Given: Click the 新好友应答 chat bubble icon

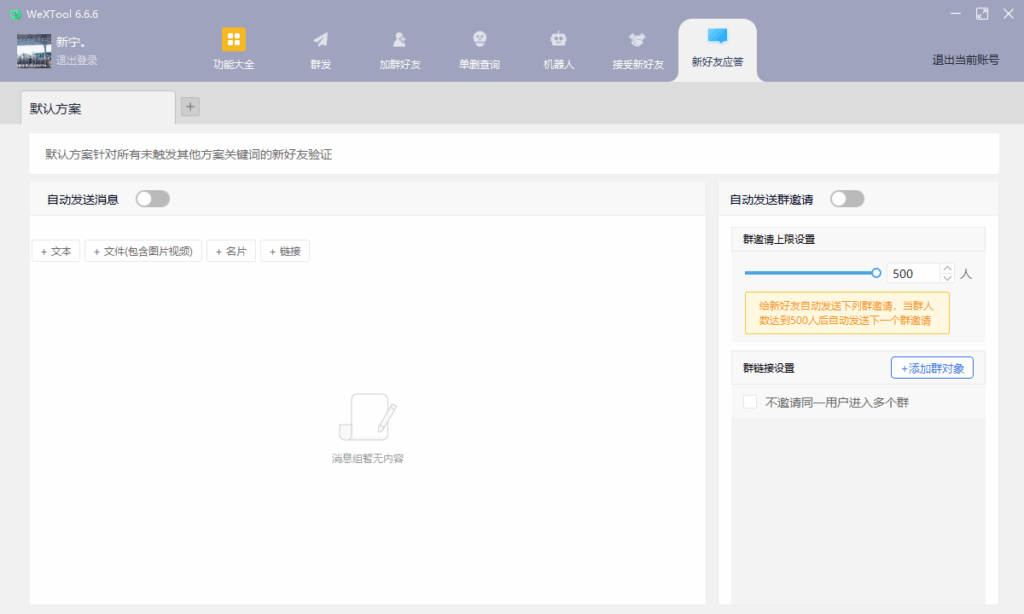Looking at the screenshot, I should point(717,36).
